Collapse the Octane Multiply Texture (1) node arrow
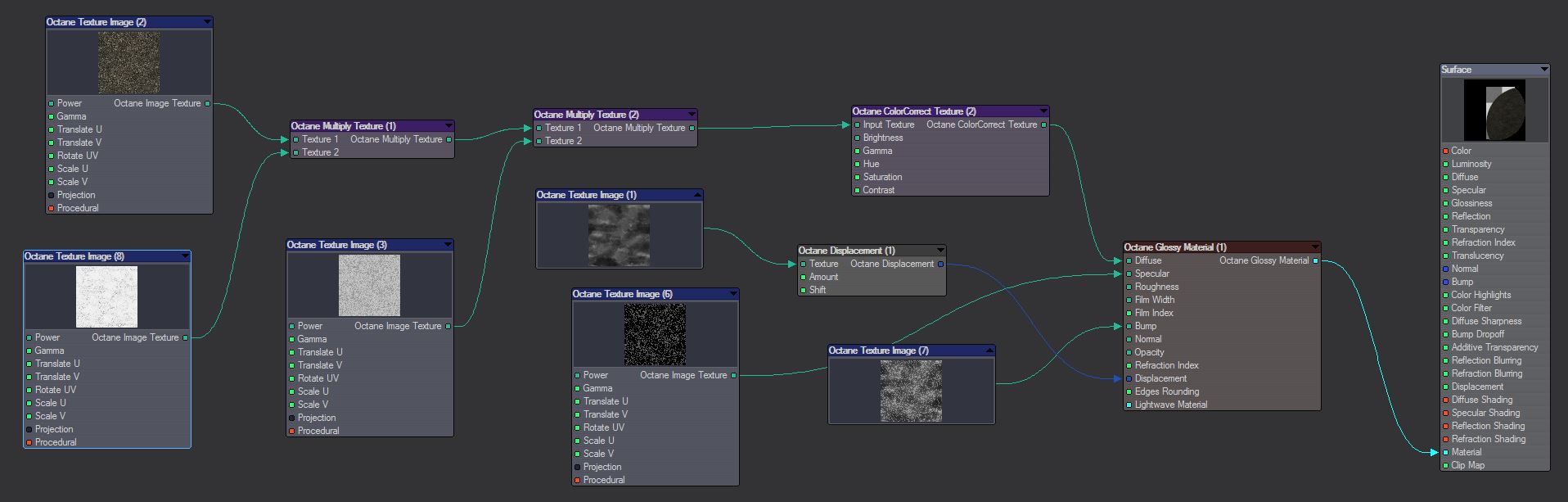The image size is (1568, 502). (x=448, y=126)
